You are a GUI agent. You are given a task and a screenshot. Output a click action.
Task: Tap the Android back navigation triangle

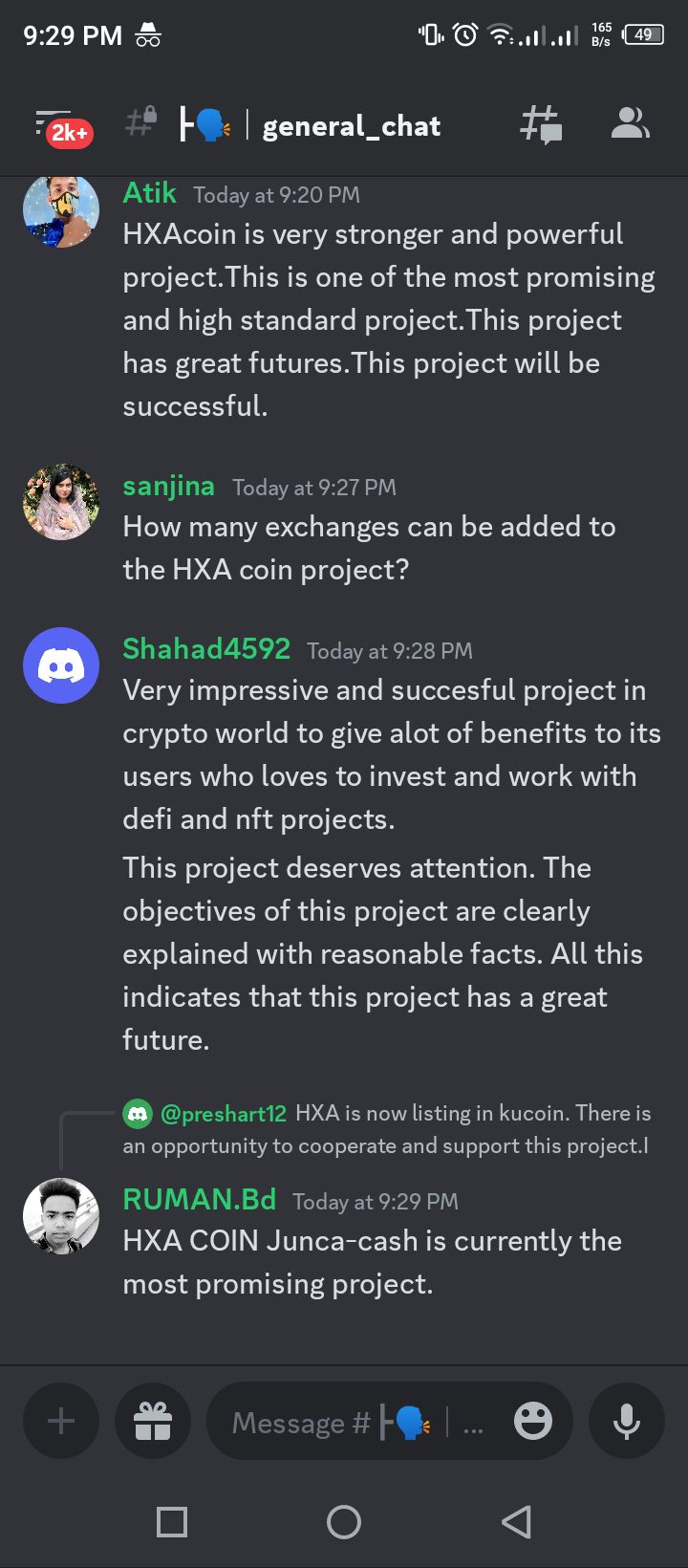[x=516, y=1521]
